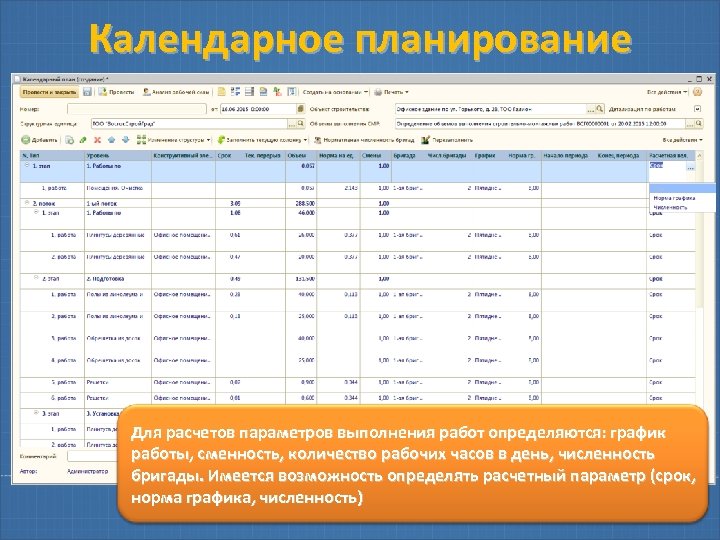This screenshot has height=540, width=720.
Task: Click the Провести post document button
Action: coord(116,92)
